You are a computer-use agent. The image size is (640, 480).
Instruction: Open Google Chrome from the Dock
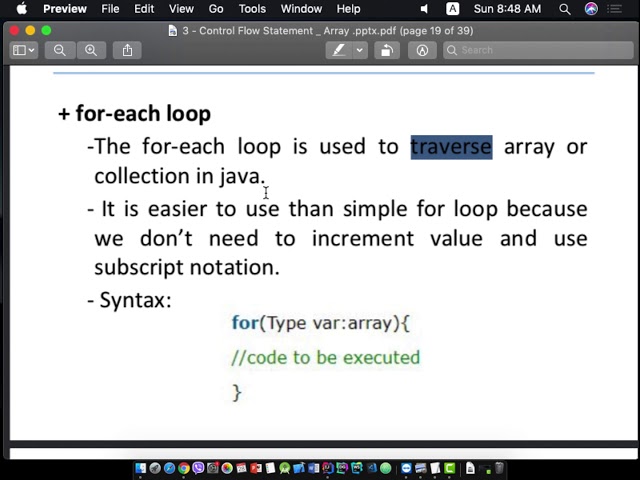pyautogui.click(x=184, y=468)
